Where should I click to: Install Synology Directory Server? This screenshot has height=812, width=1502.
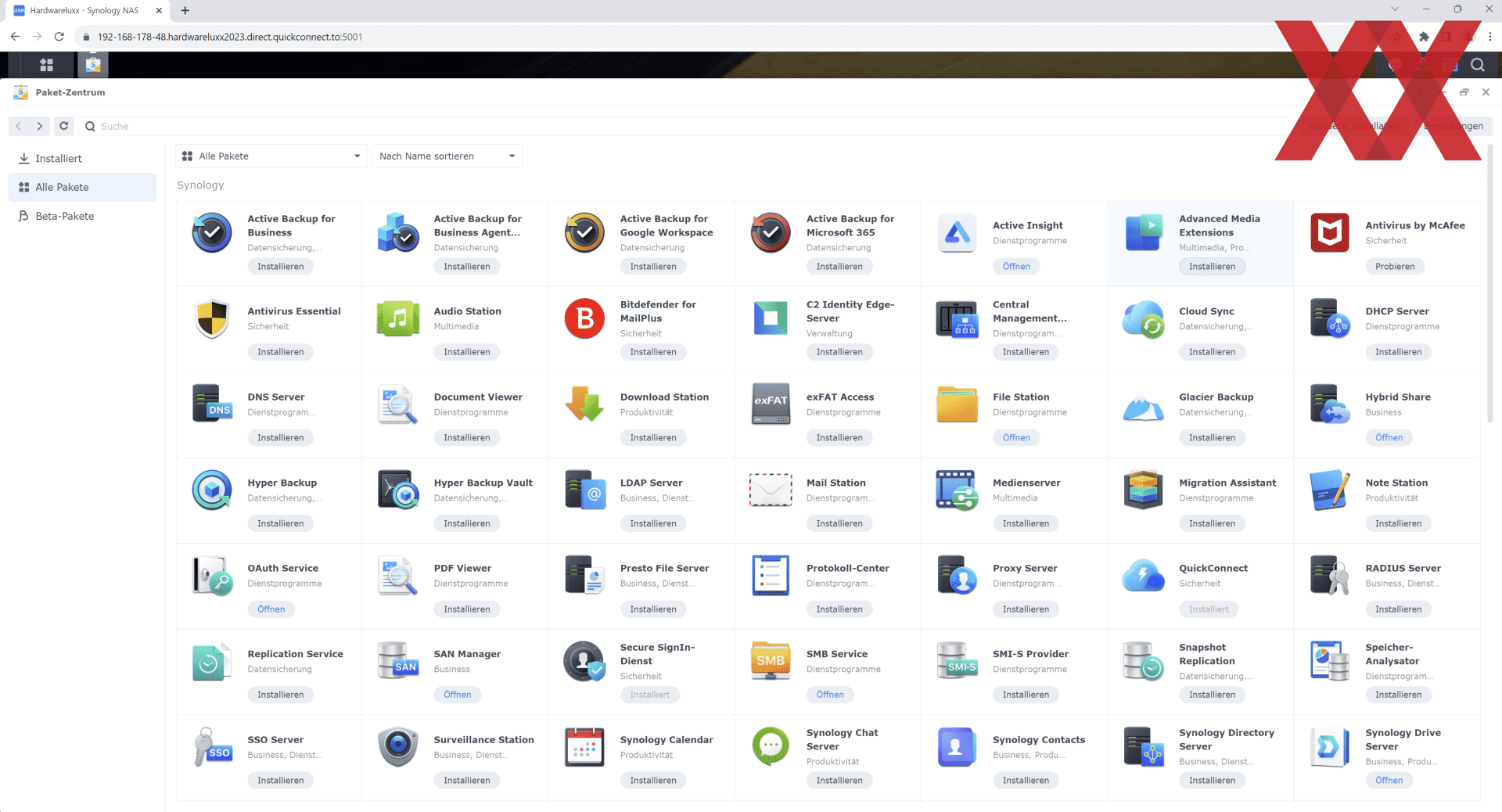1212,781
